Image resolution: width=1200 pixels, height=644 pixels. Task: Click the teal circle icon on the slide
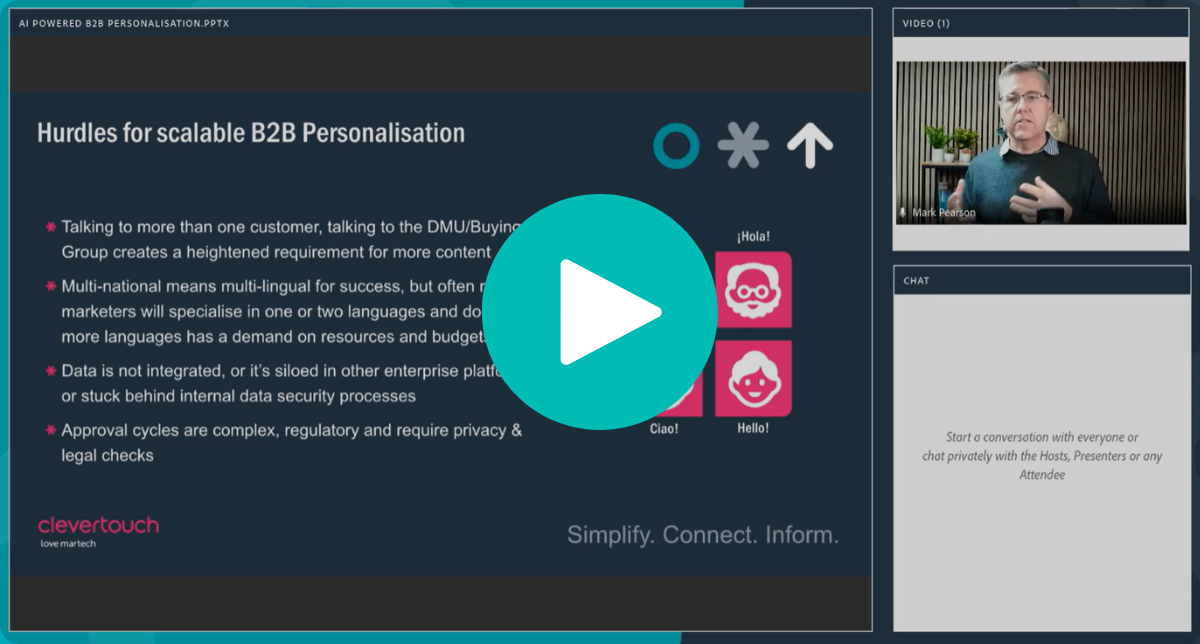(676, 146)
